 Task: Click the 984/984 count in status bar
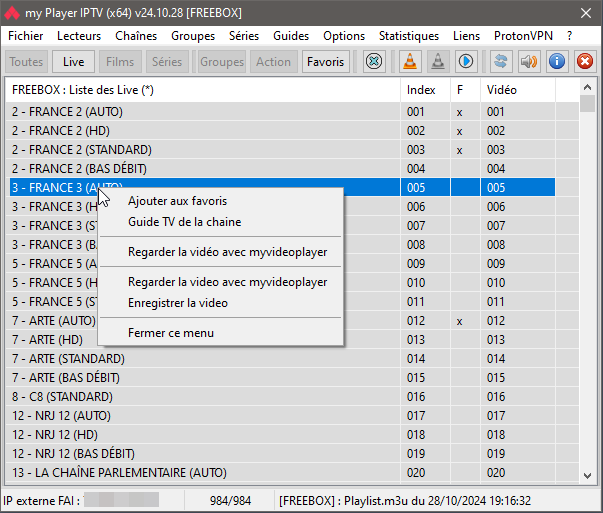click(230, 501)
